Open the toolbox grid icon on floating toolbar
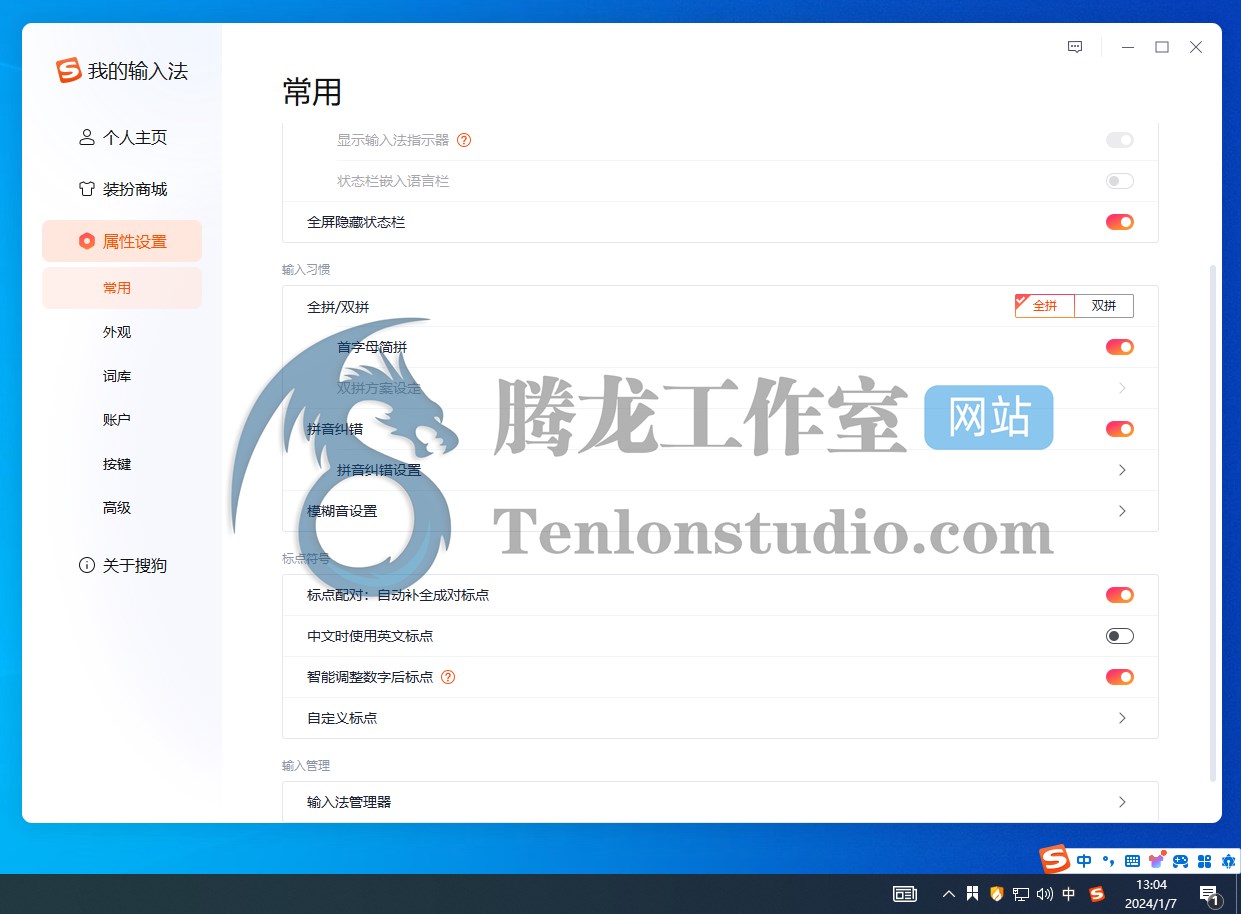This screenshot has width=1241, height=914. pyautogui.click(x=1205, y=860)
